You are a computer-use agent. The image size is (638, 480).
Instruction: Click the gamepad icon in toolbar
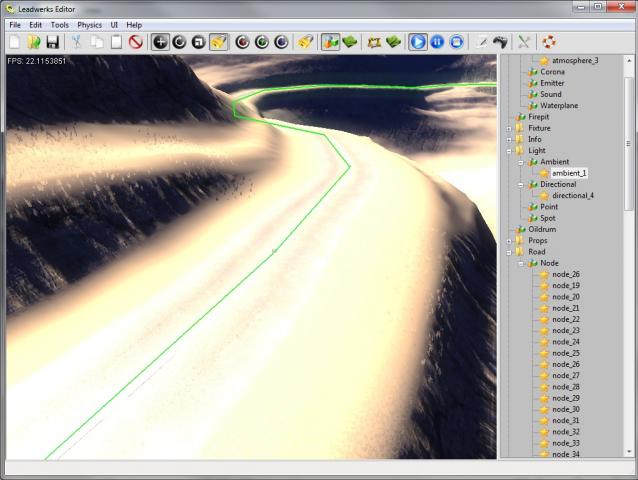click(500, 42)
